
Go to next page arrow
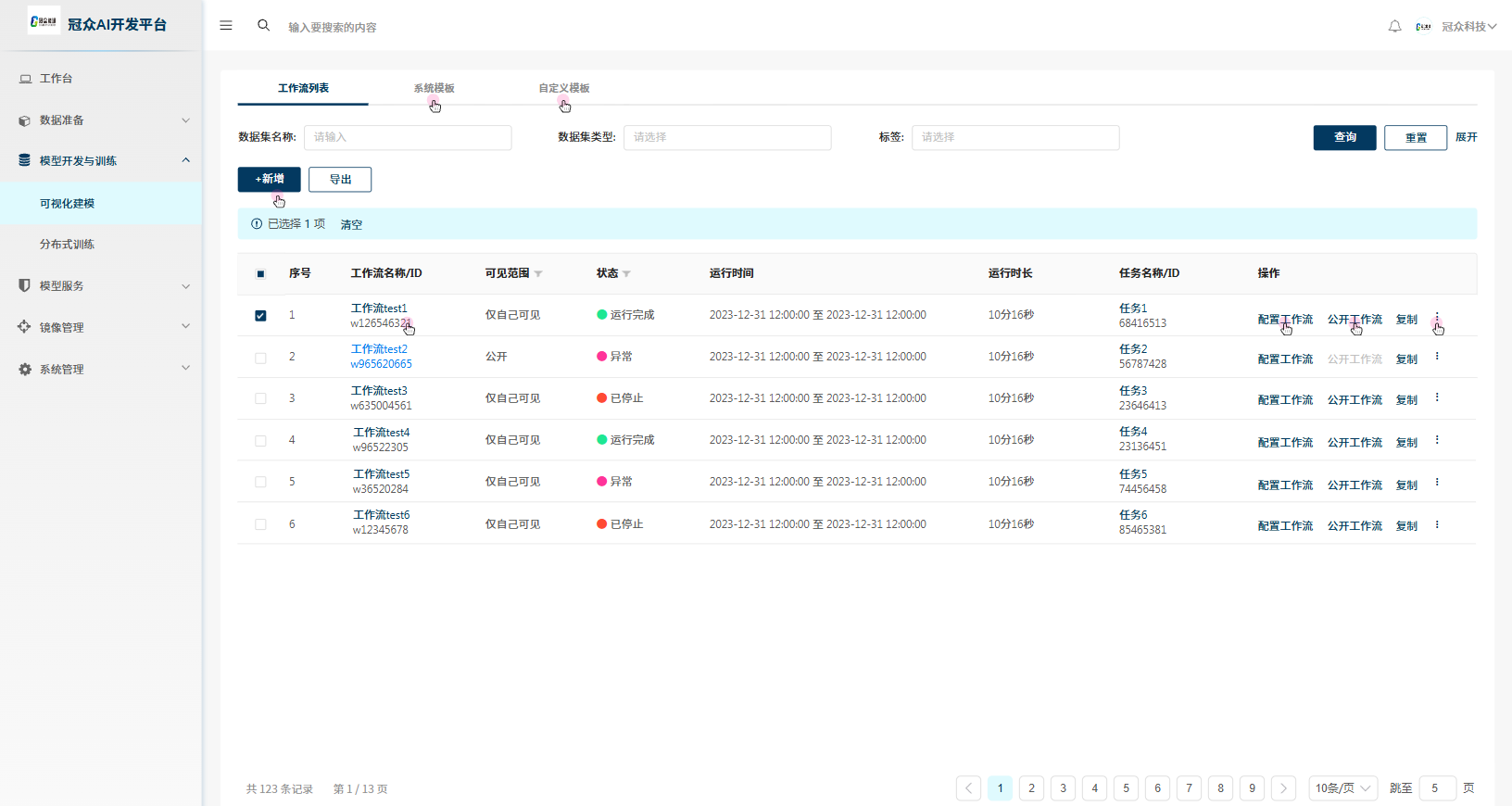pyautogui.click(x=1283, y=788)
